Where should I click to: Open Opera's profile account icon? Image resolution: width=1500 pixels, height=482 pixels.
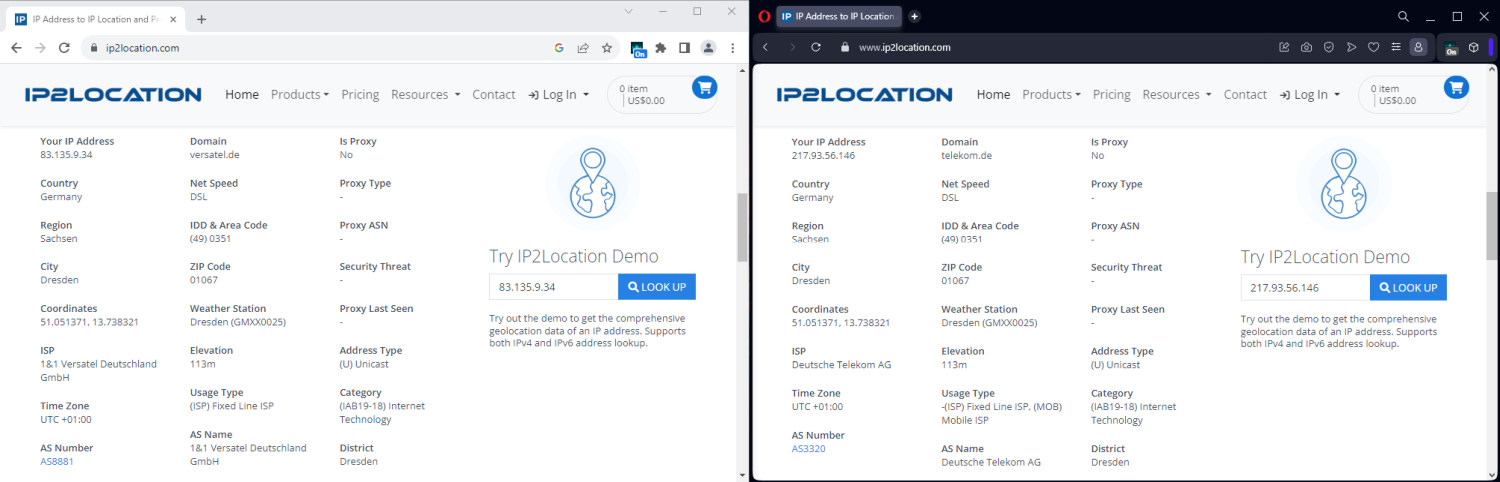[1418, 47]
